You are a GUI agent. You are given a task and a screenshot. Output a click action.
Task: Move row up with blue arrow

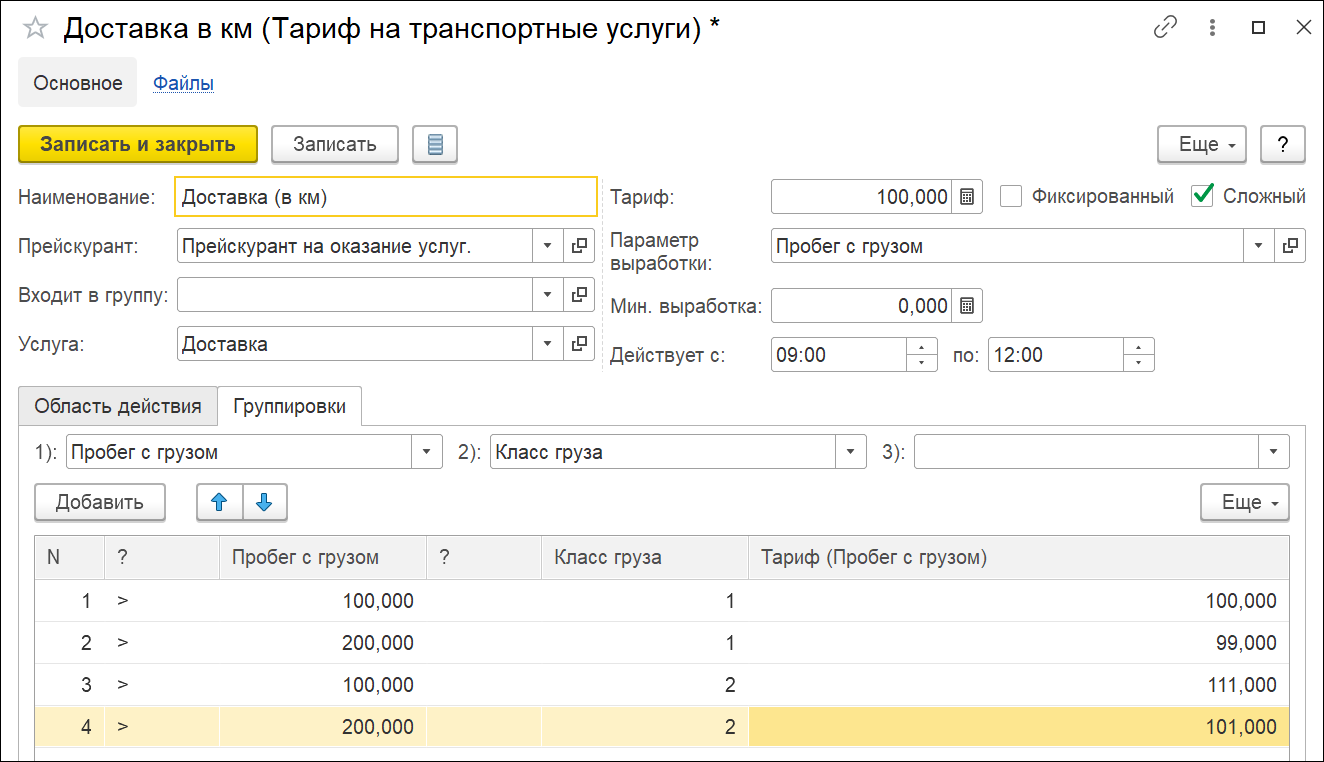[x=220, y=503]
